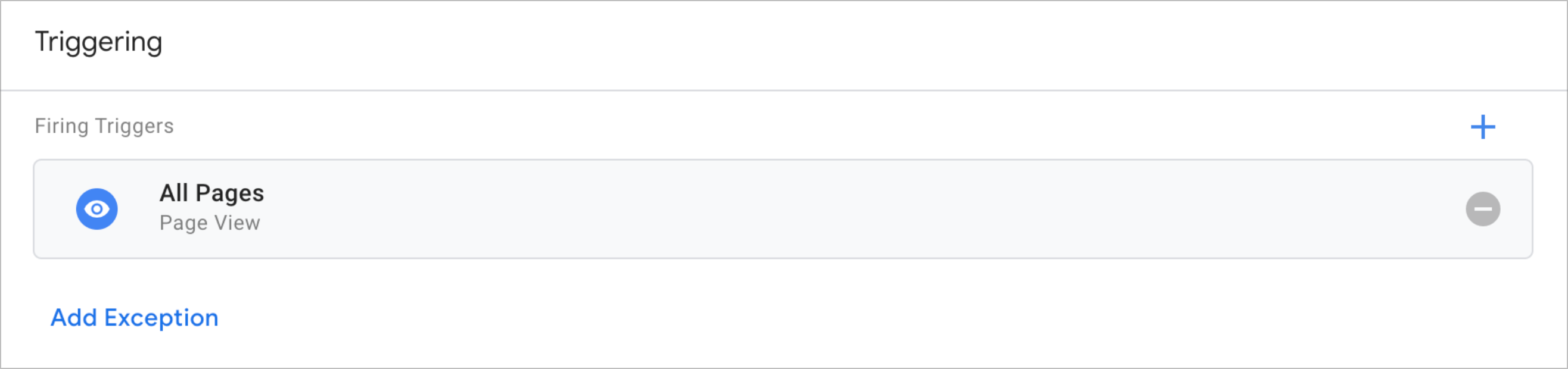Click Page View subtitle under All Pages
This screenshot has height=369, width=1568.
tap(210, 223)
